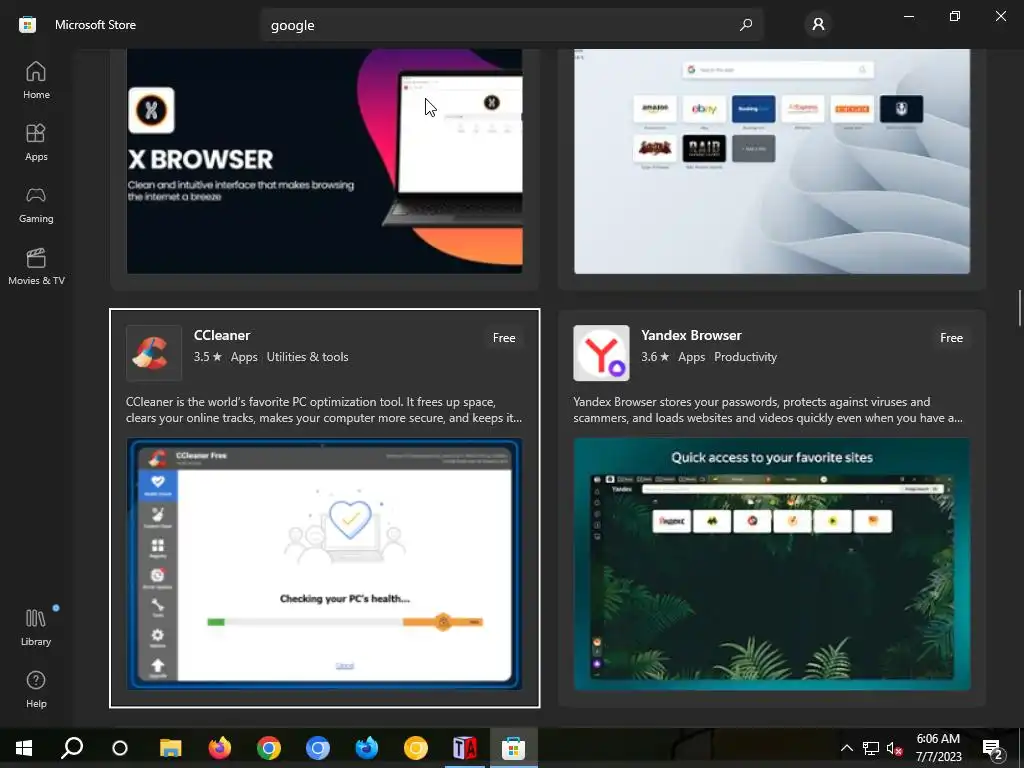Click the Free button on Yandex Browser card
The image size is (1024, 768).
tap(951, 338)
